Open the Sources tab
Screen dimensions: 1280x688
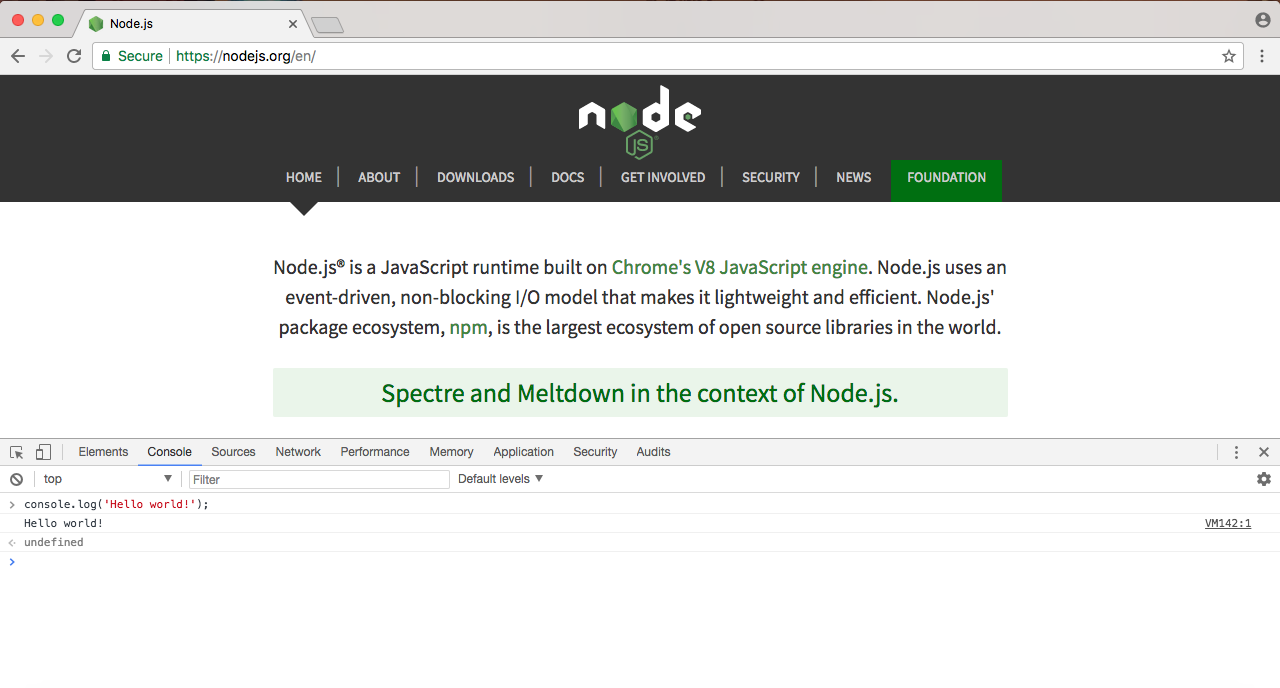pos(233,452)
